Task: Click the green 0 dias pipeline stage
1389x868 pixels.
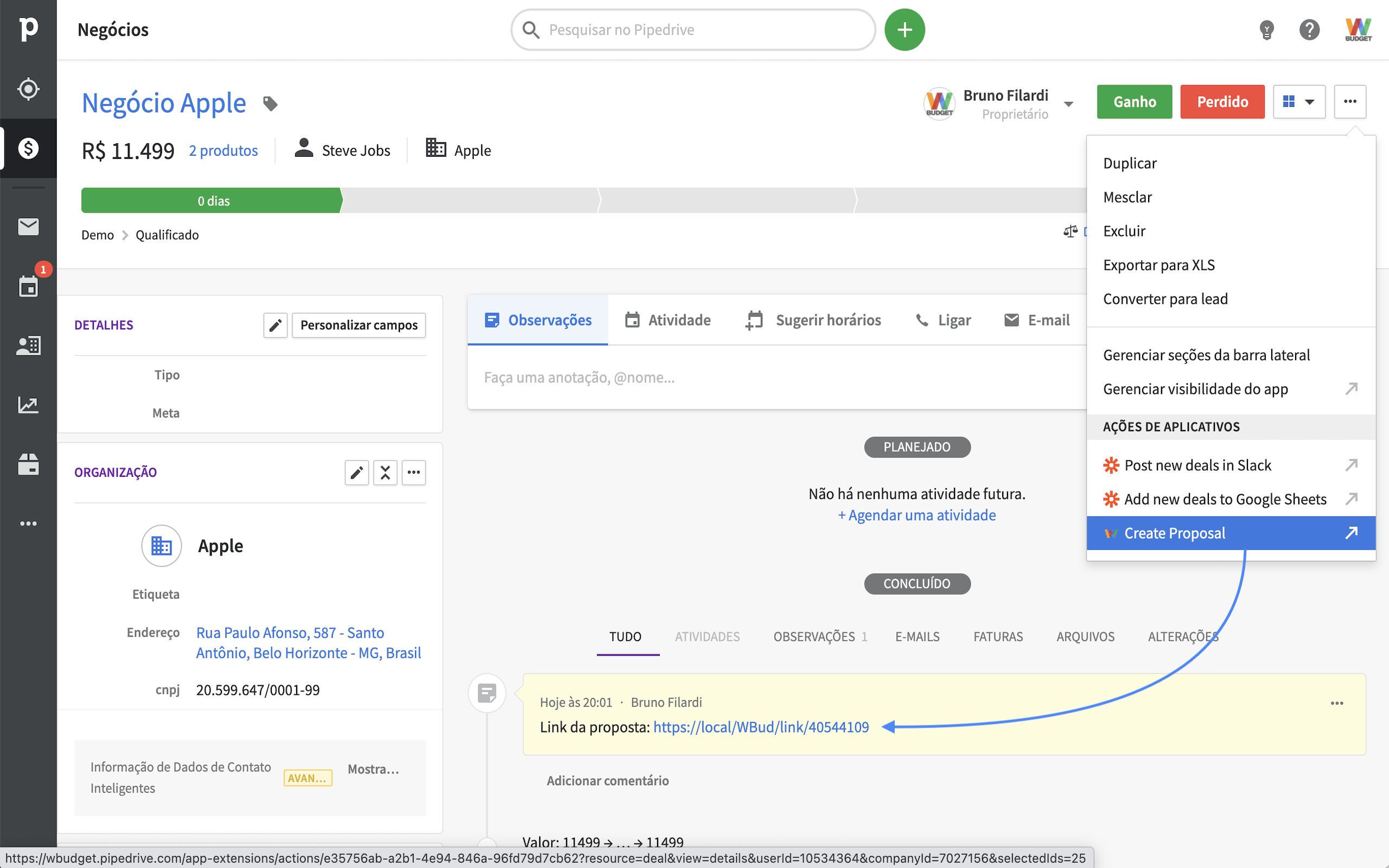Action: click(212, 200)
